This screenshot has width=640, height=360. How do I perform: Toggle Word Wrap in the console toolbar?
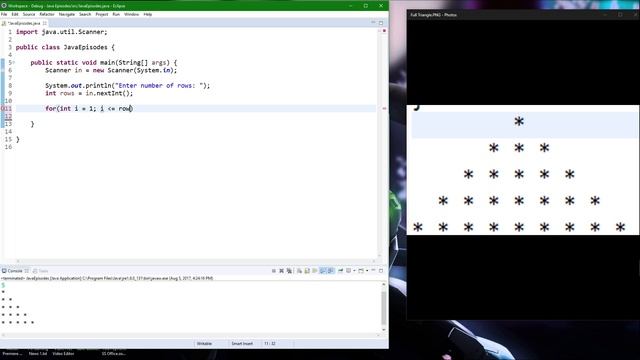(315, 271)
